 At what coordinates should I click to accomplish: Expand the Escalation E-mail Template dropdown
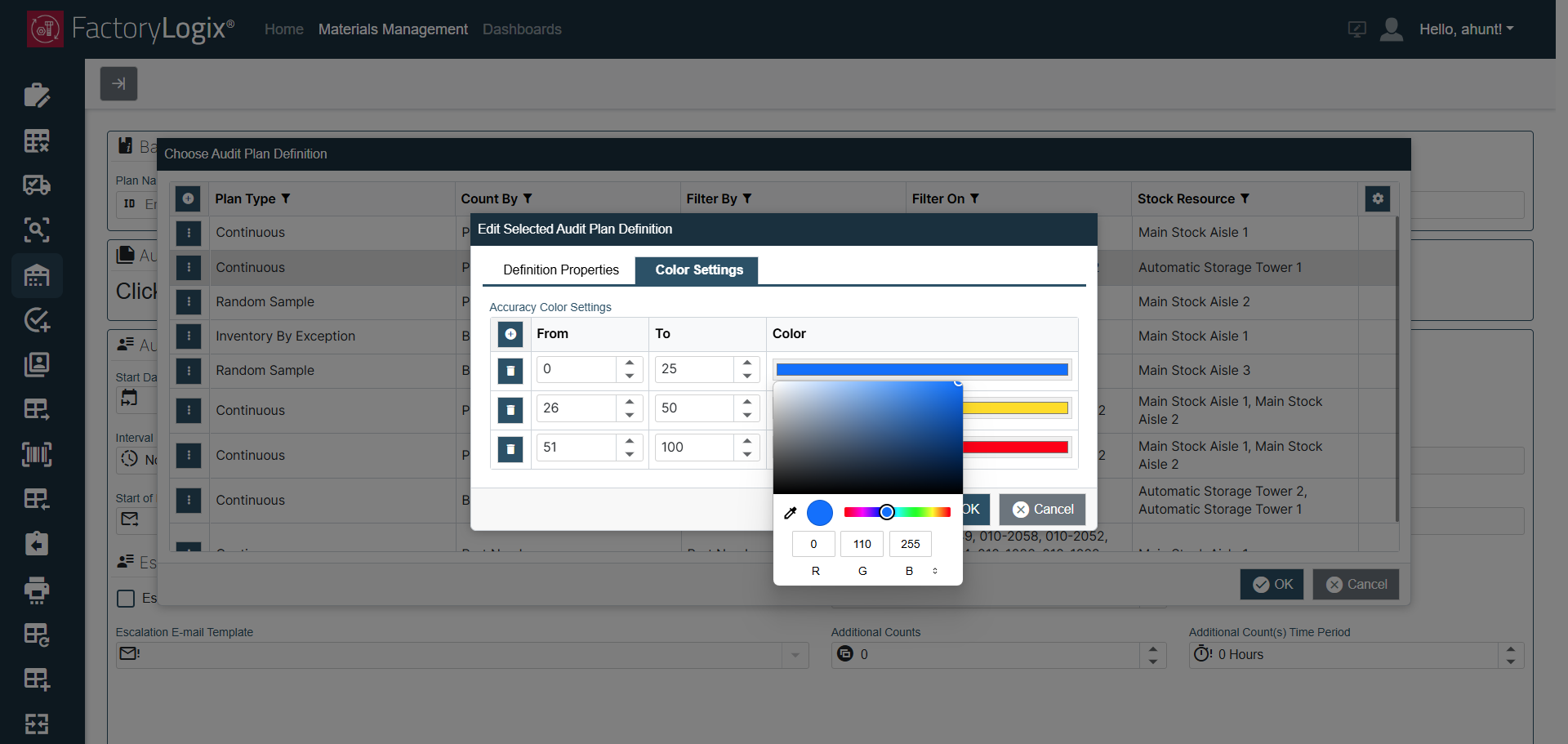(795, 655)
